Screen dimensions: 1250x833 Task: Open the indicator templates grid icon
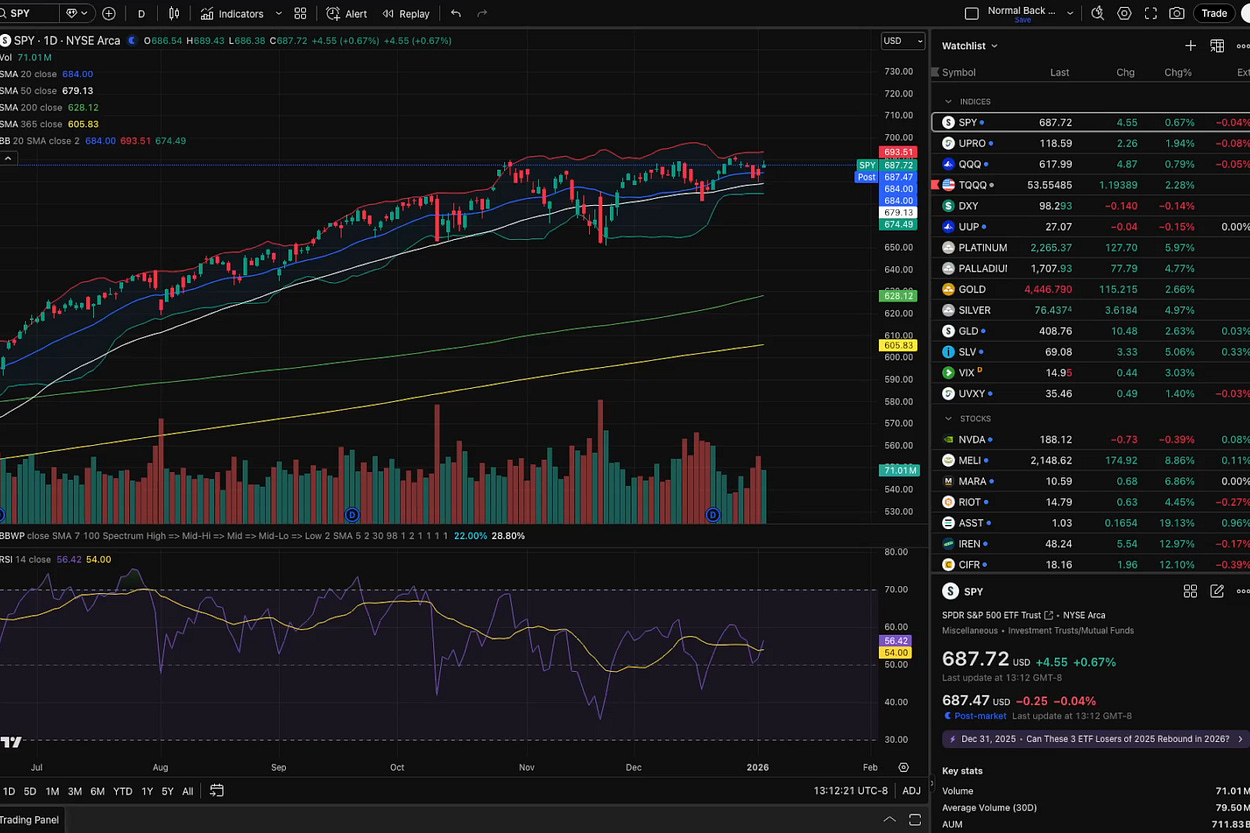pyautogui.click(x=300, y=14)
